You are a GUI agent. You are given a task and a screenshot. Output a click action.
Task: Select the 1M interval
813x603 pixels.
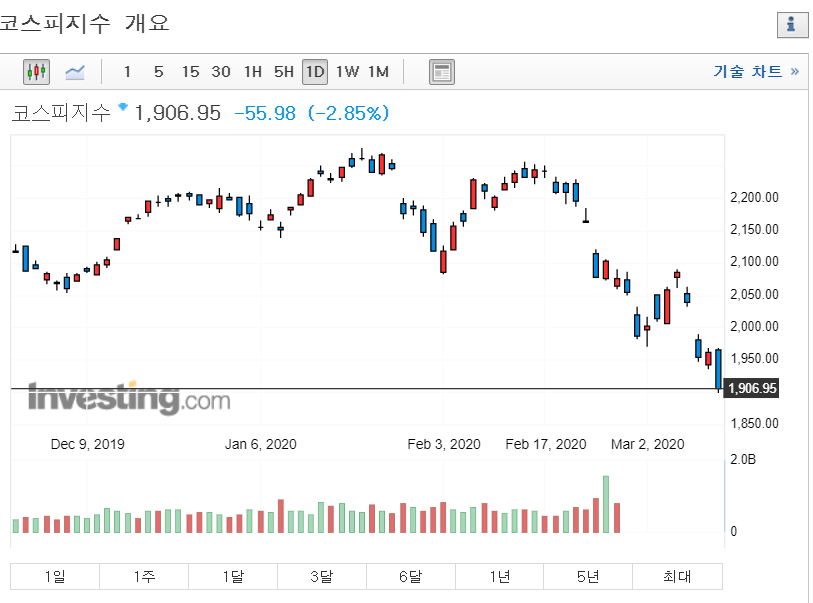pyautogui.click(x=379, y=72)
